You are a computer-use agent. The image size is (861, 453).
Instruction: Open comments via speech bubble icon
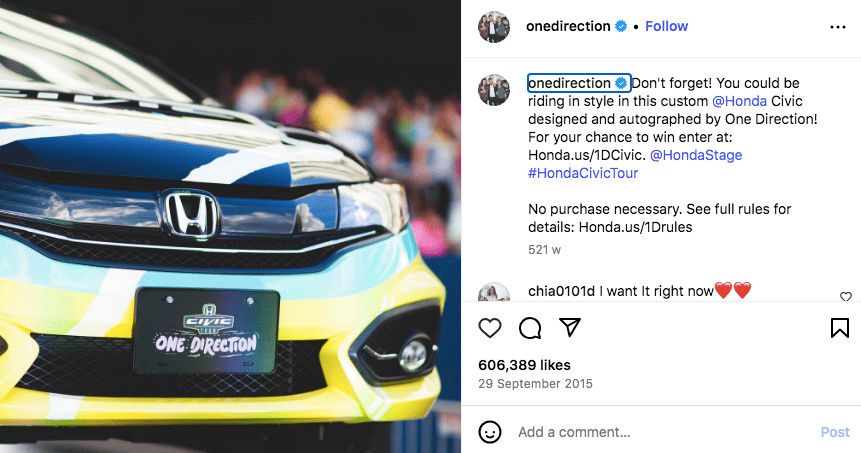click(x=530, y=328)
